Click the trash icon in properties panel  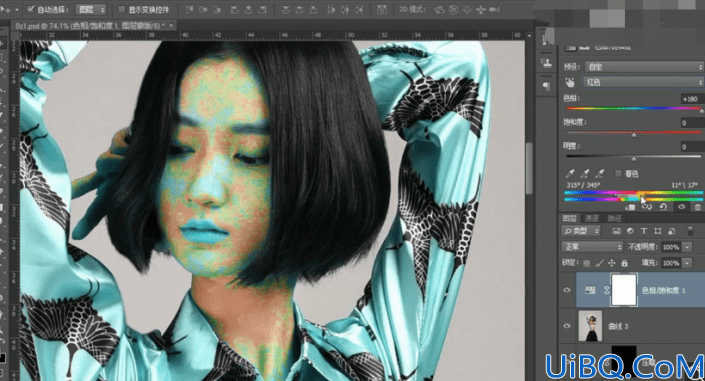click(697, 207)
